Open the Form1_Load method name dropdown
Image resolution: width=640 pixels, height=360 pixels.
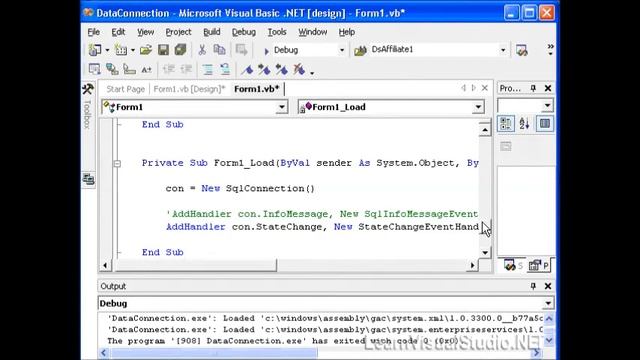coord(478,107)
